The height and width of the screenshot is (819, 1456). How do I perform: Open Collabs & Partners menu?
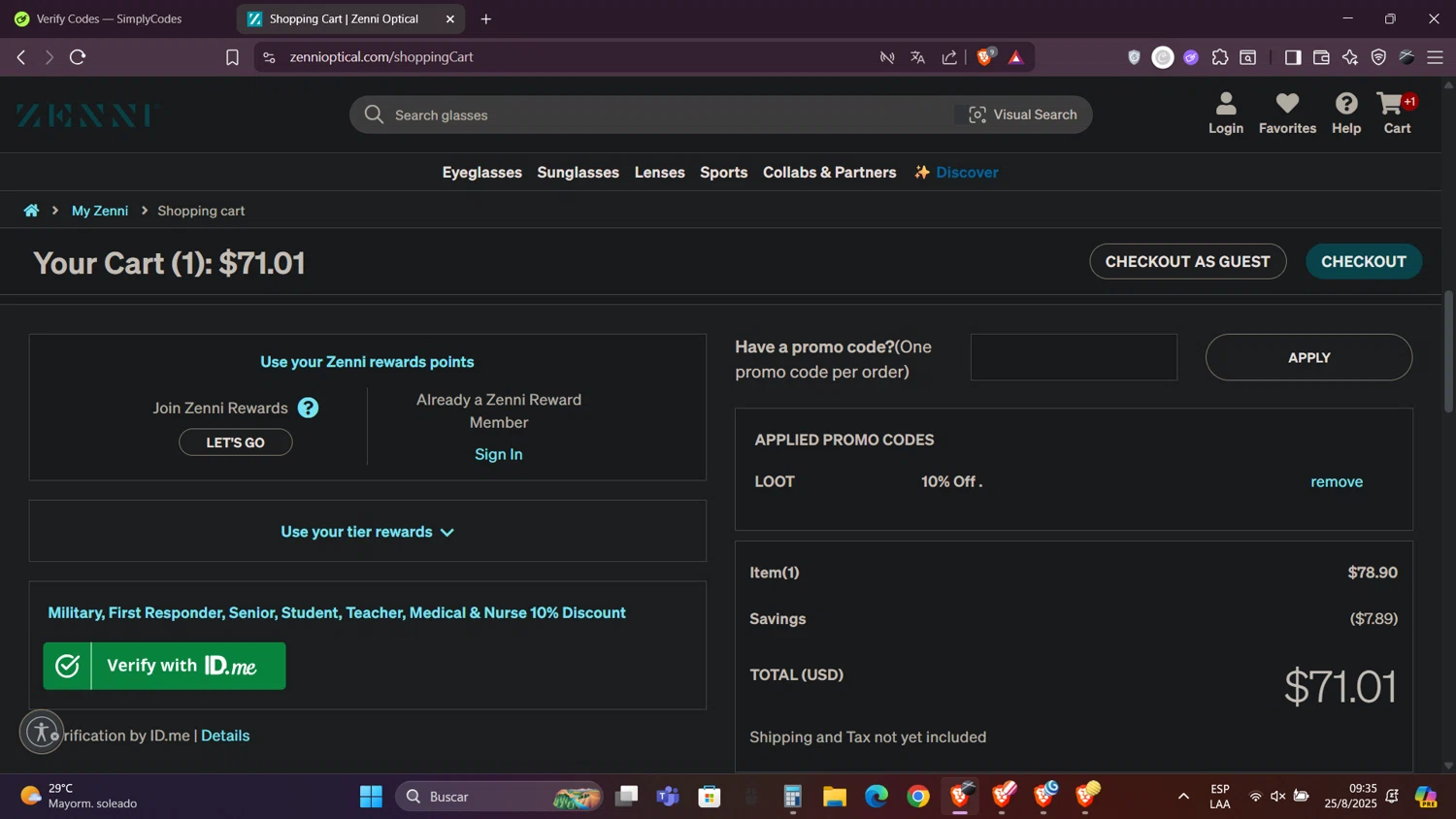click(829, 172)
